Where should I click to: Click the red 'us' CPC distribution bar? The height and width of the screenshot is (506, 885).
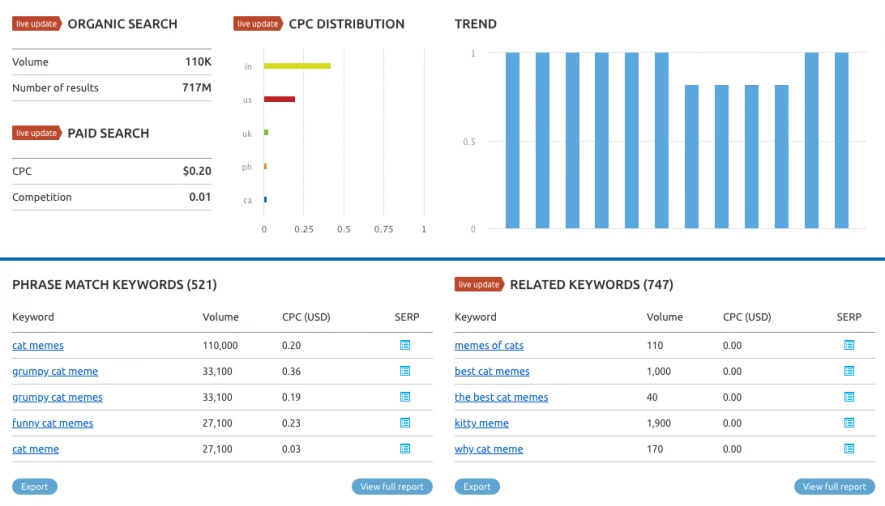[x=279, y=99]
